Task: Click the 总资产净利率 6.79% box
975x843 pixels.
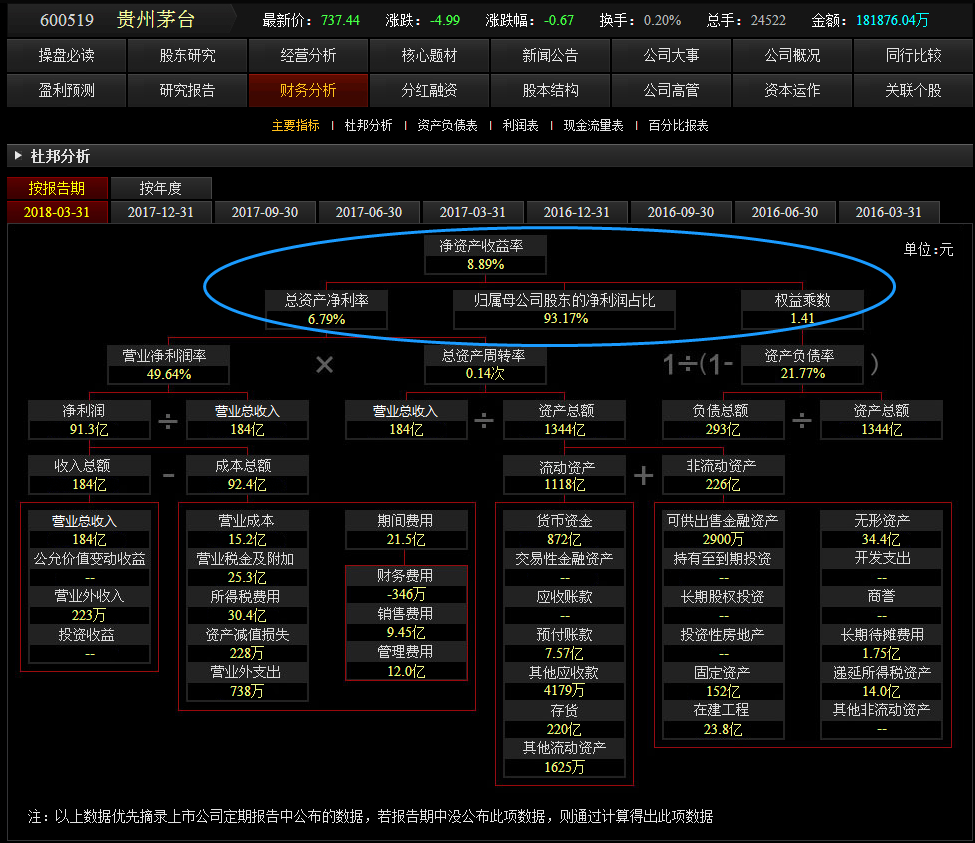Action: tap(326, 310)
